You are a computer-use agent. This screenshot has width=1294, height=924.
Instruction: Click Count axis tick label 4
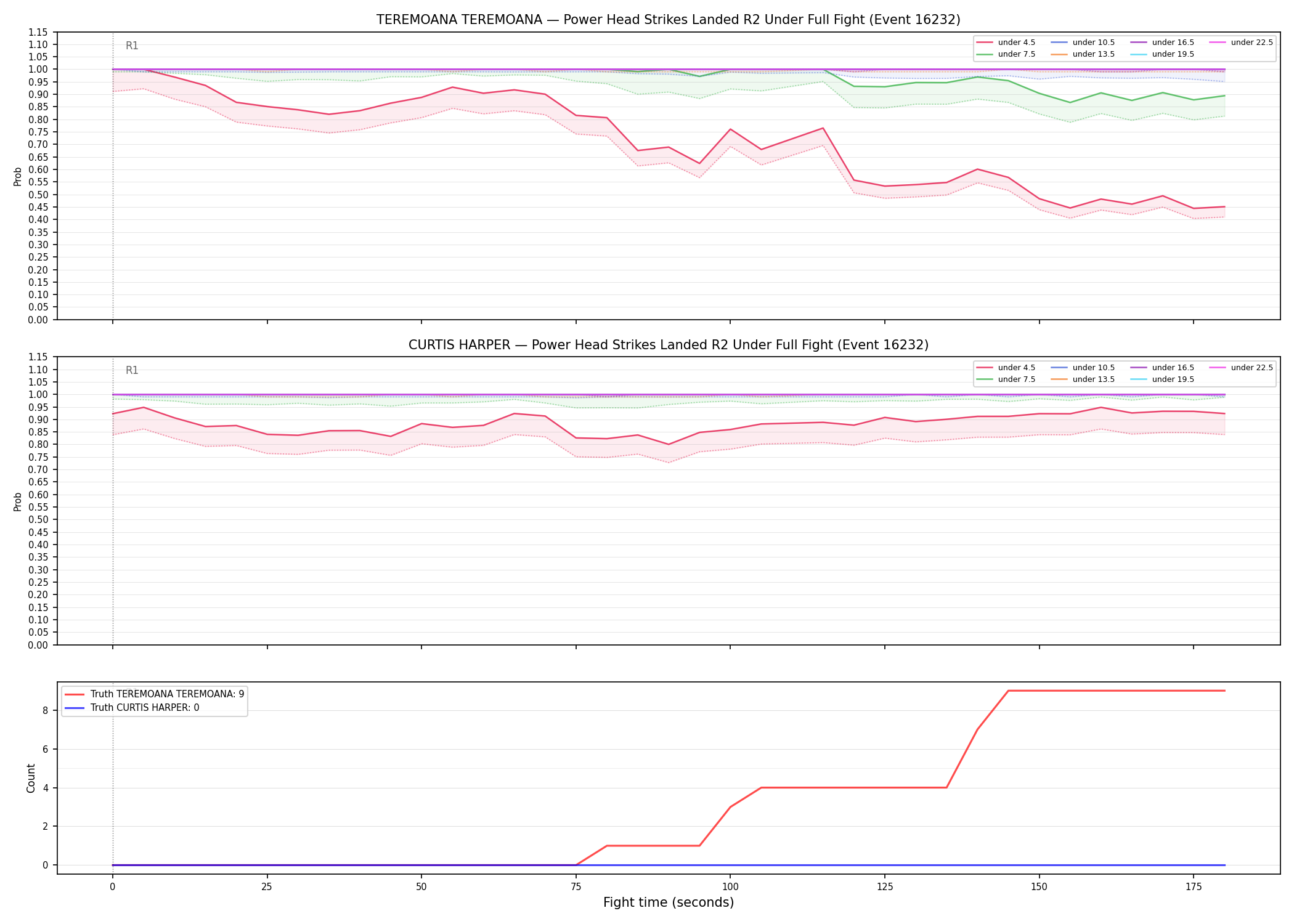tap(46, 788)
